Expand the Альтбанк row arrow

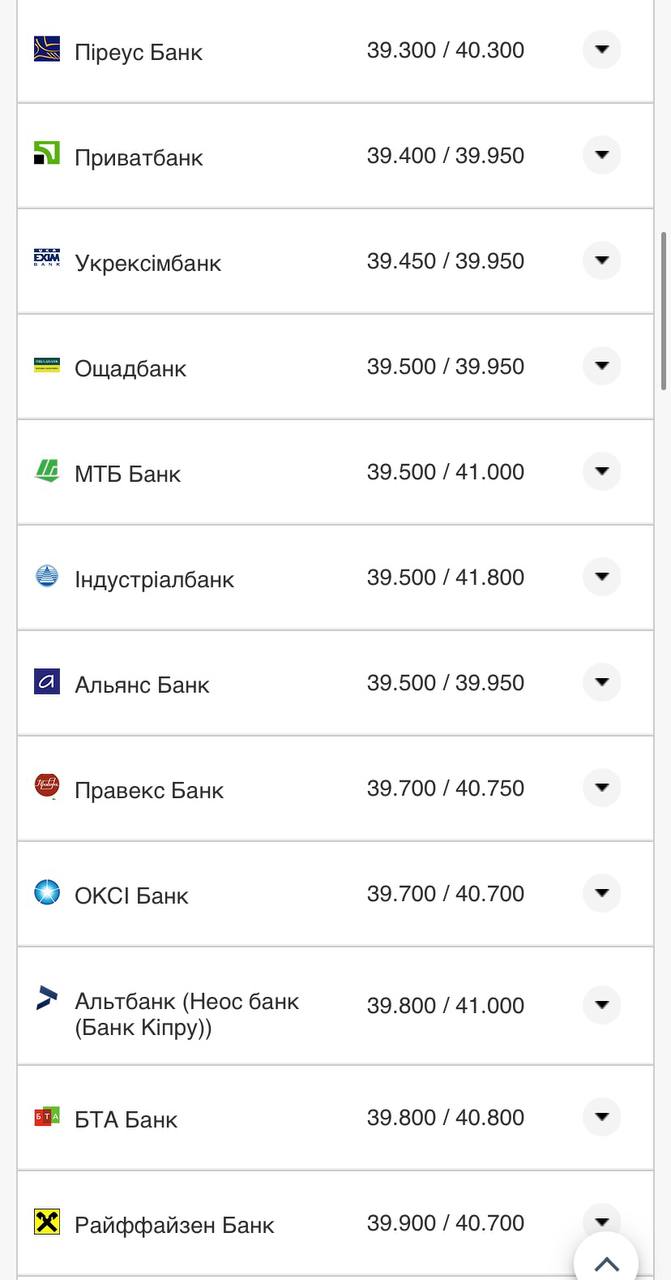[x=601, y=1005]
